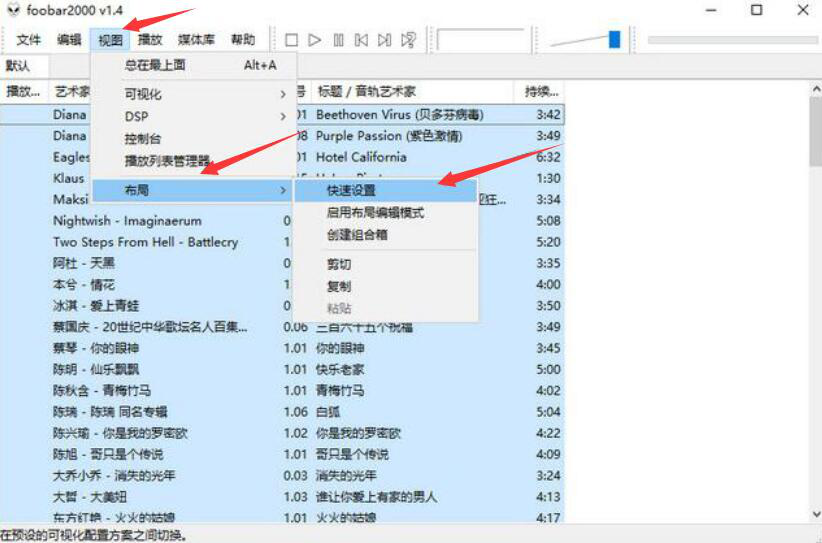
Task: Select track Hotel California
Action: point(361,157)
